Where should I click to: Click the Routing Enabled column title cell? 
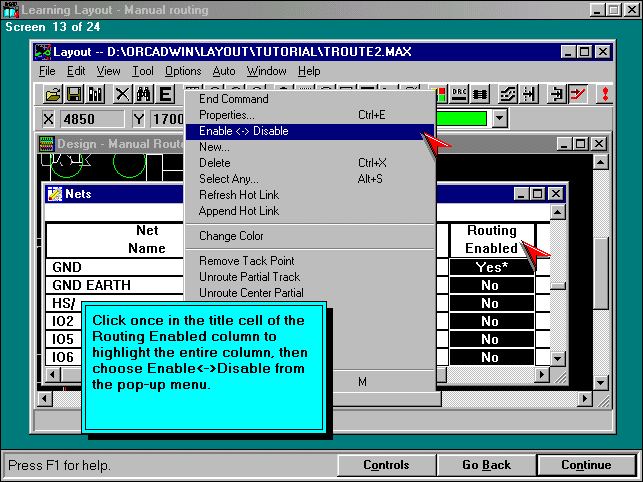point(491,239)
